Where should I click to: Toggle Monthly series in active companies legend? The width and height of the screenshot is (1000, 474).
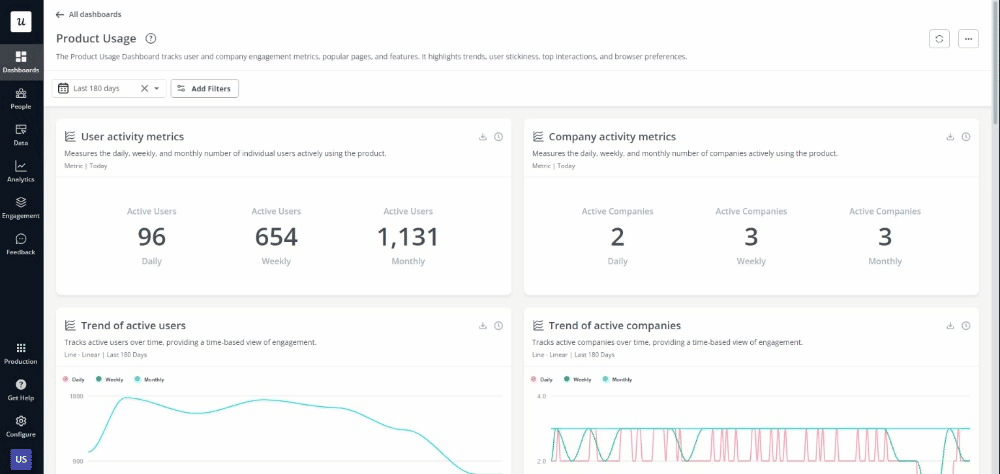coord(616,380)
